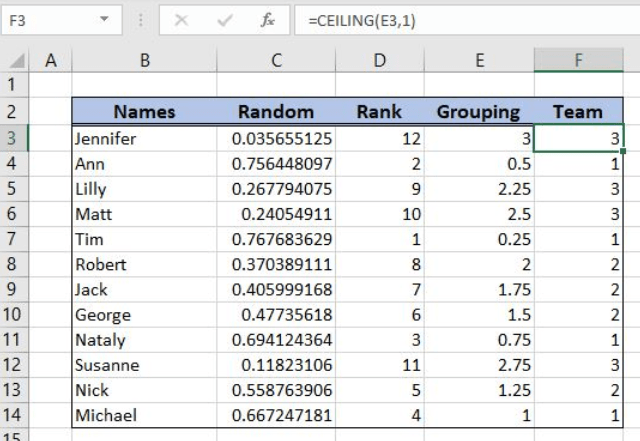Click the Select All corner triangle
Viewport: 640px width, 441px height.
(x=17, y=61)
